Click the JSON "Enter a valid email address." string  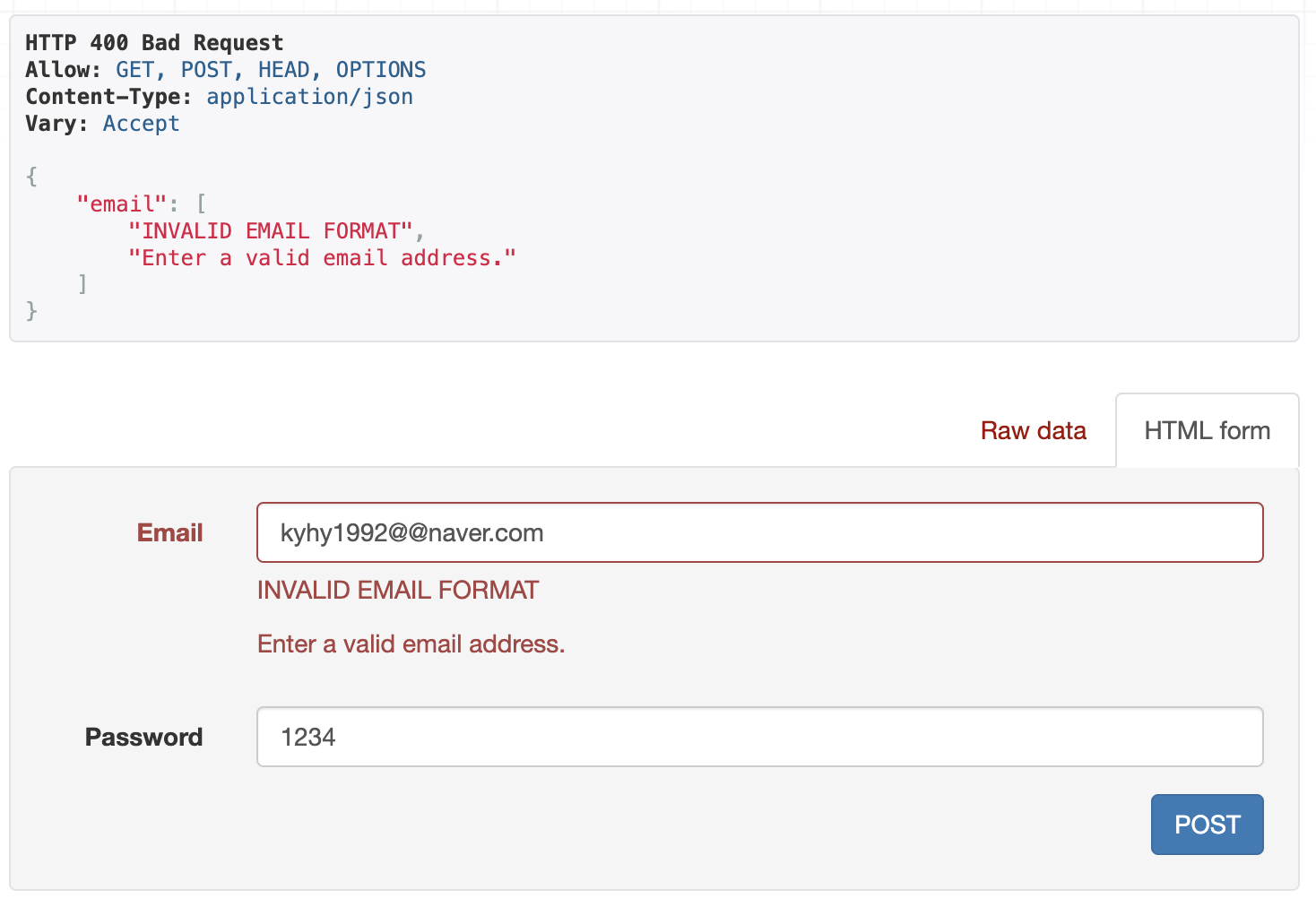pos(322,258)
